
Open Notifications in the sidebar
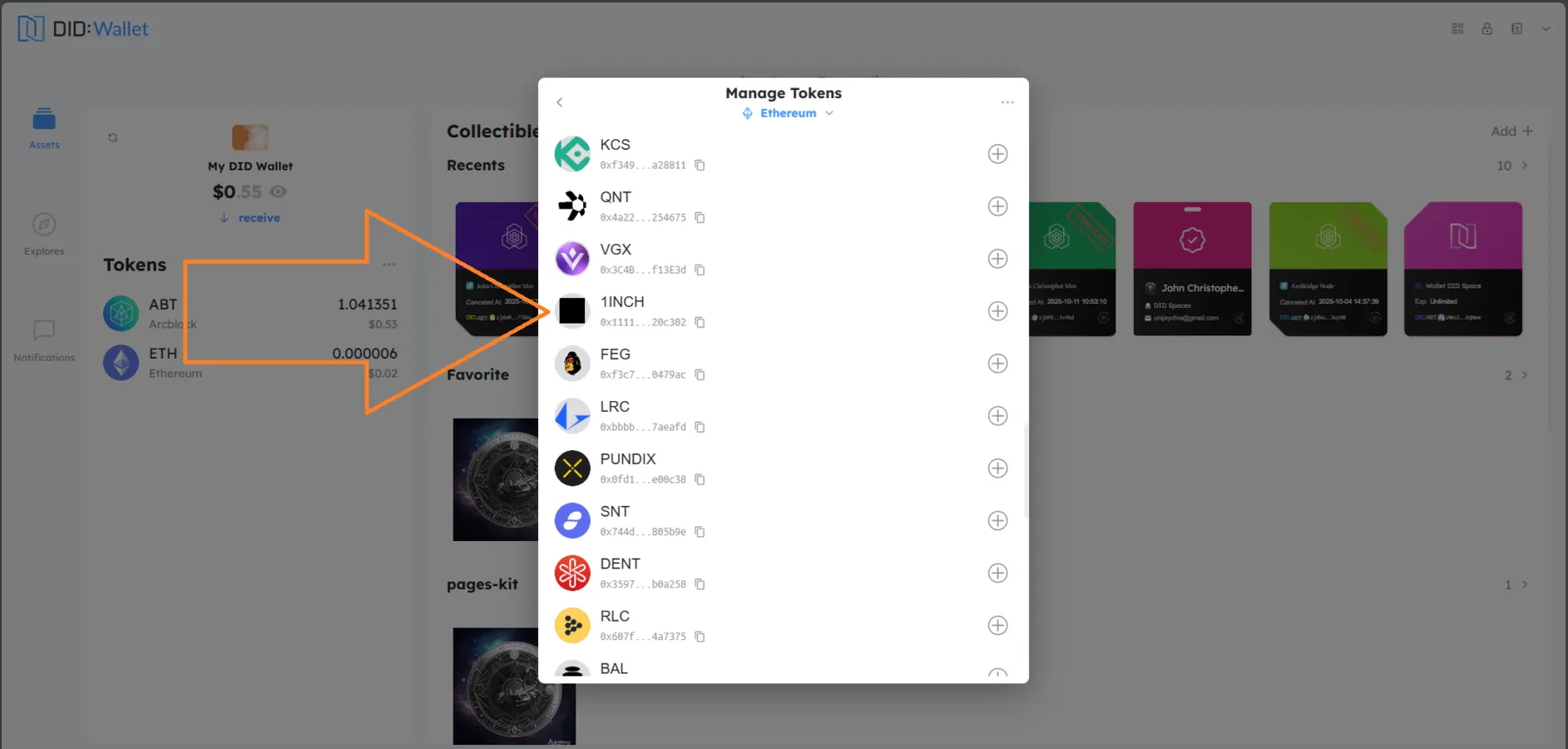click(x=44, y=341)
